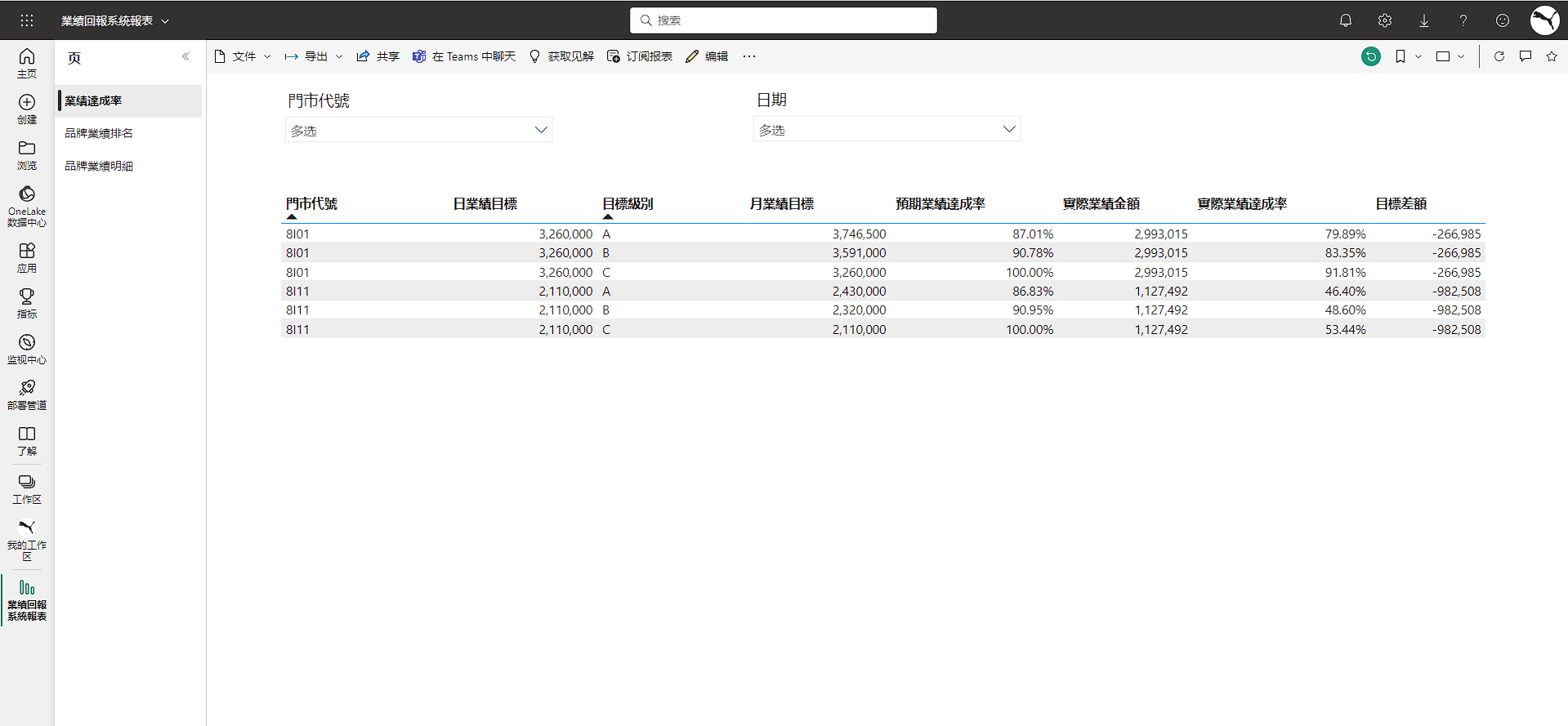Click cell value 3,591,000

tap(859, 253)
